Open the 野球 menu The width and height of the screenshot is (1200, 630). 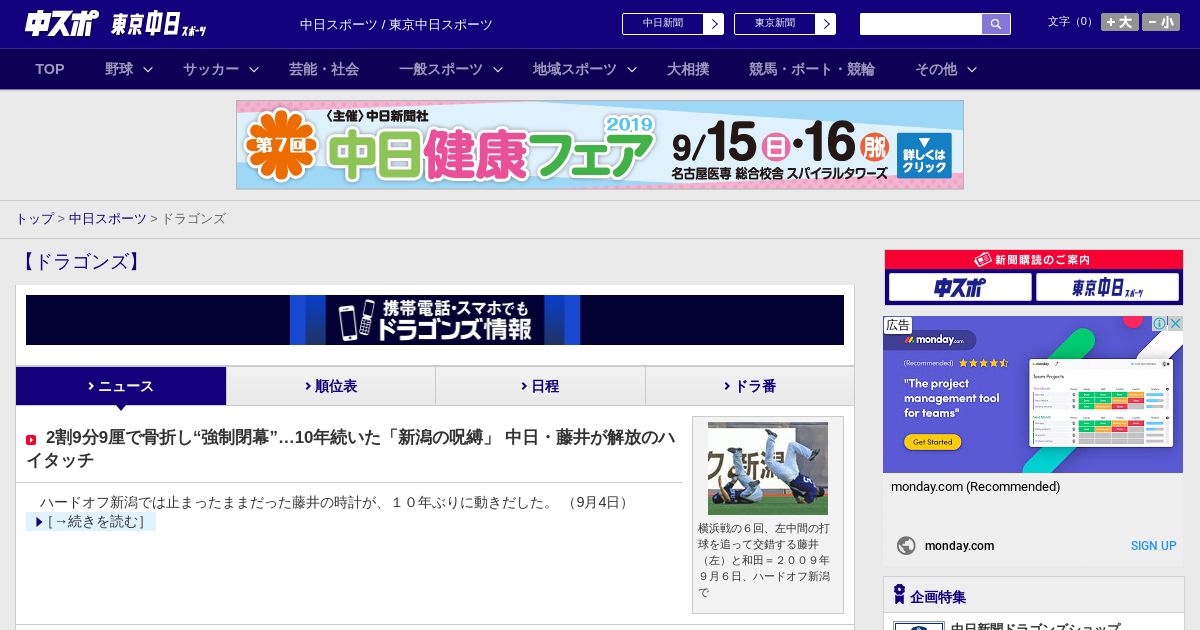point(119,69)
